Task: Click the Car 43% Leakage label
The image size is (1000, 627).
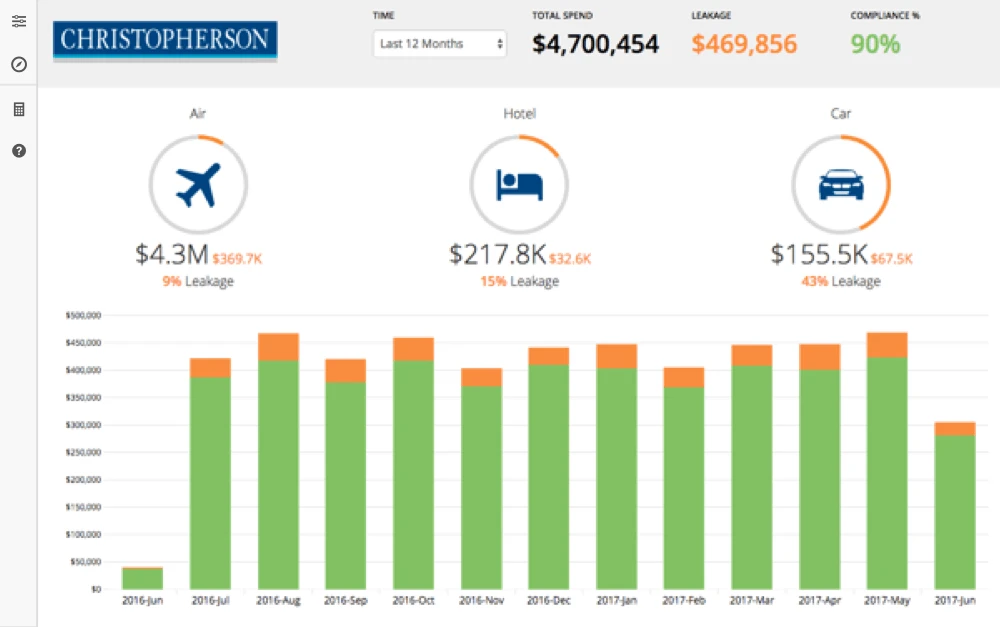Action: click(x=840, y=282)
